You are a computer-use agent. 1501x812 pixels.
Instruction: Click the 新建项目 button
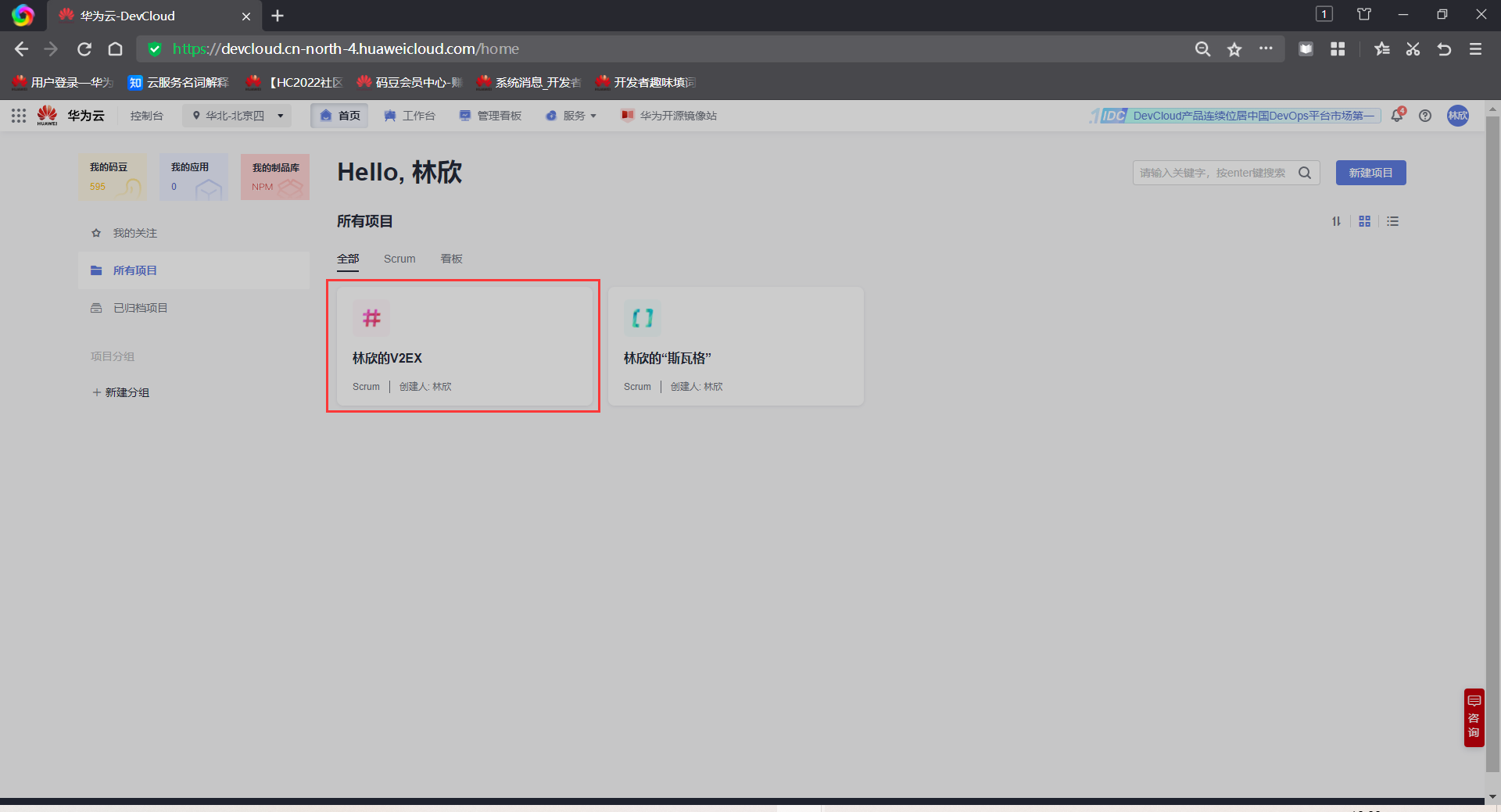click(x=1371, y=173)
